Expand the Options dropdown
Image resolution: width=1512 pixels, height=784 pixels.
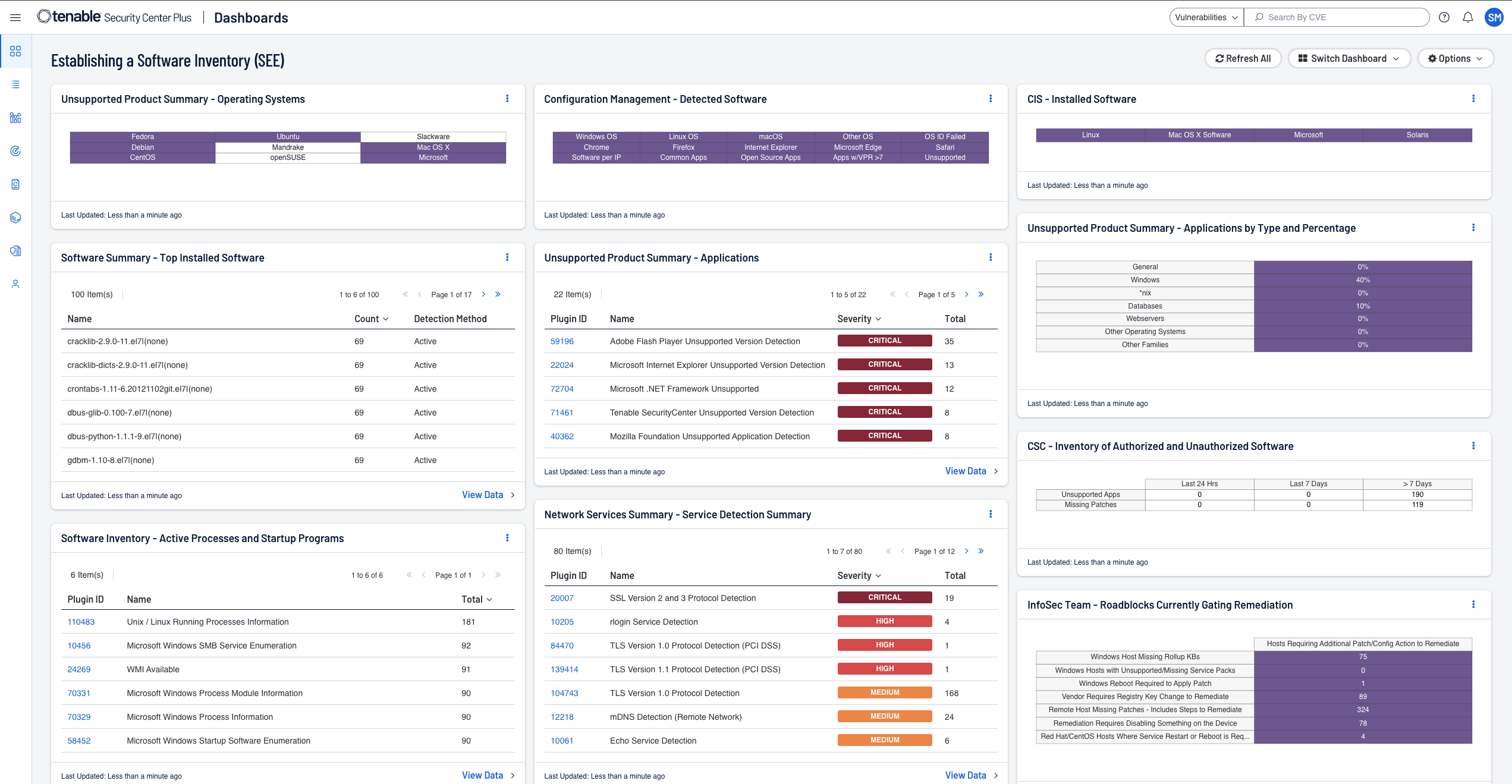tap(1454, 58)
